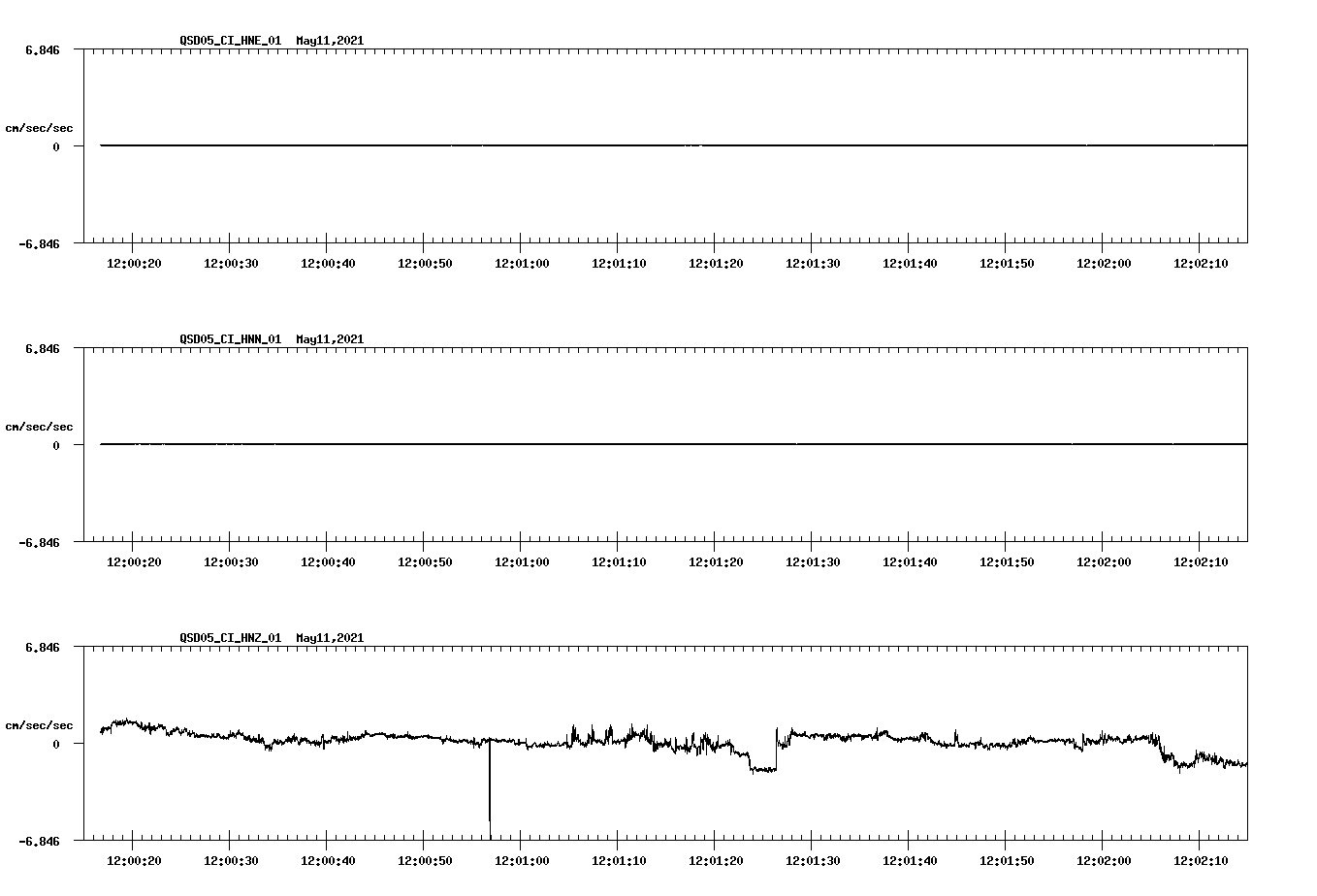Select the 12:02:10 tick label on bottom plot
The image size is (1317, 896).
tap(1203, 859)
